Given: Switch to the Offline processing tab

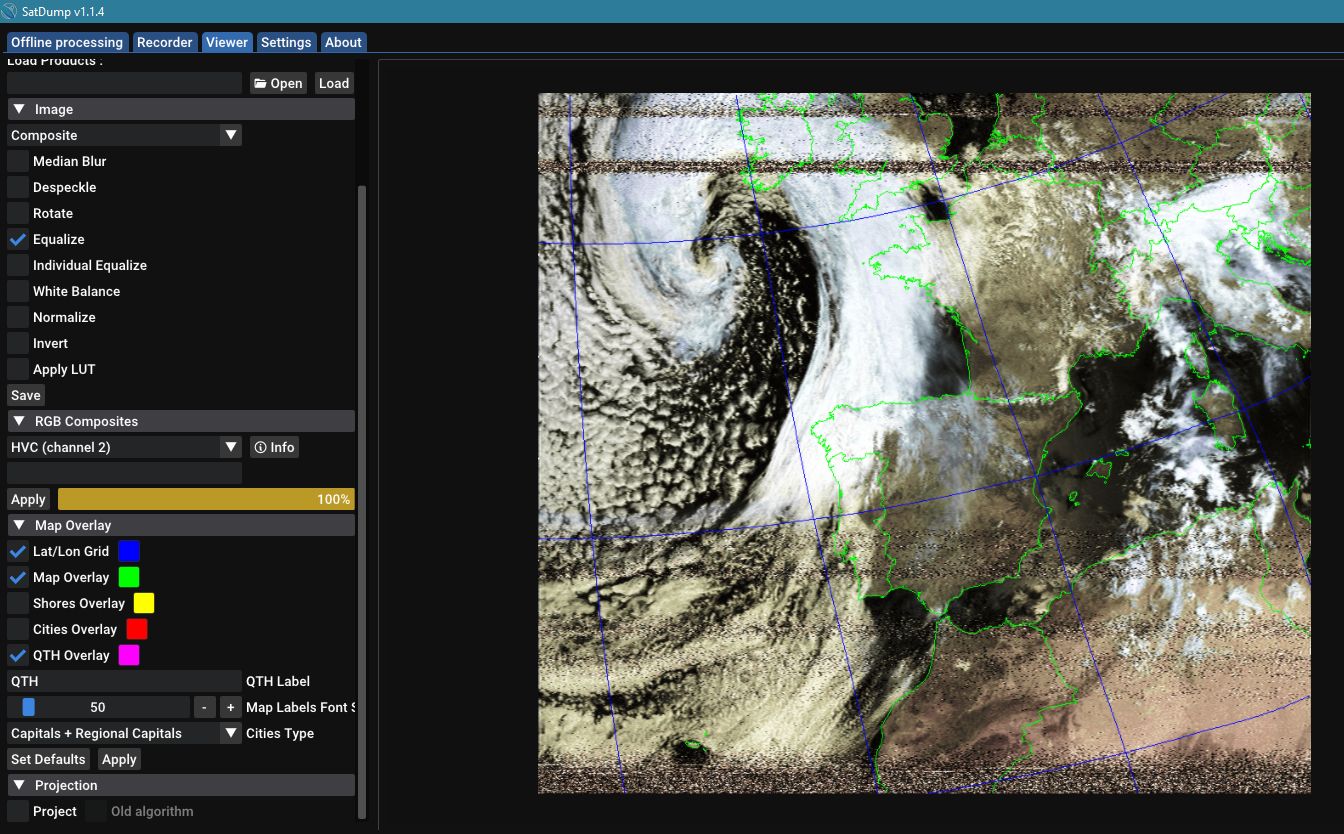Looking at the screenshot, I should click(67, 42).
